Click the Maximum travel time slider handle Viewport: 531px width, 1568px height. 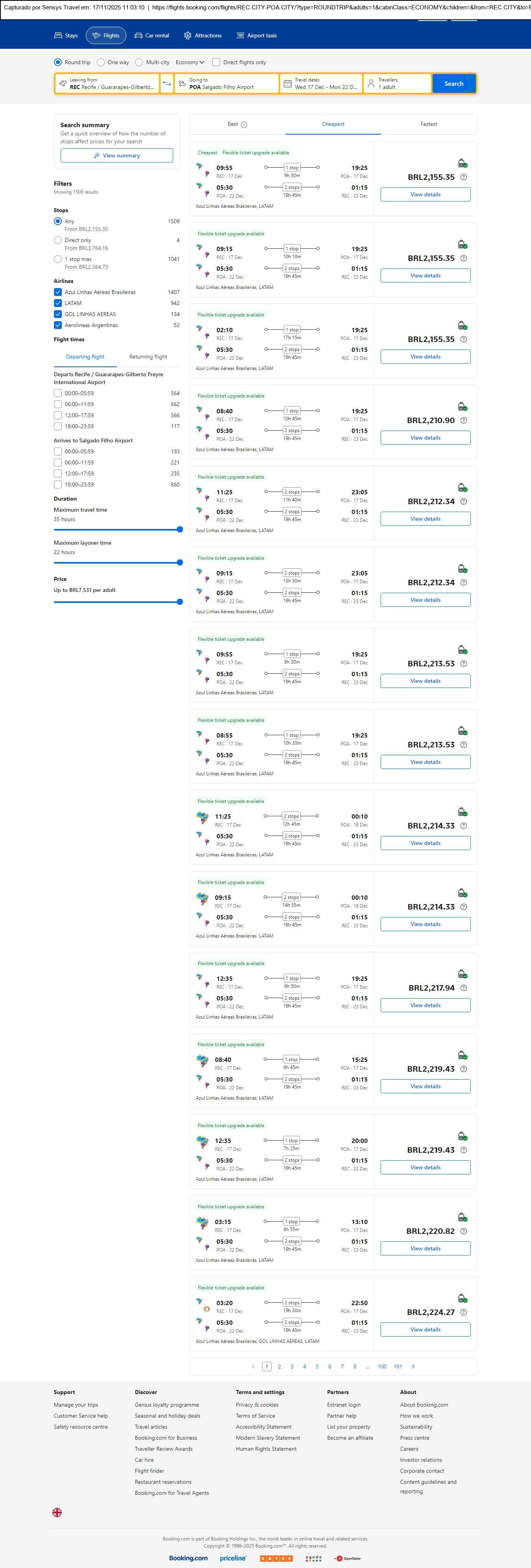coord(179,530)
